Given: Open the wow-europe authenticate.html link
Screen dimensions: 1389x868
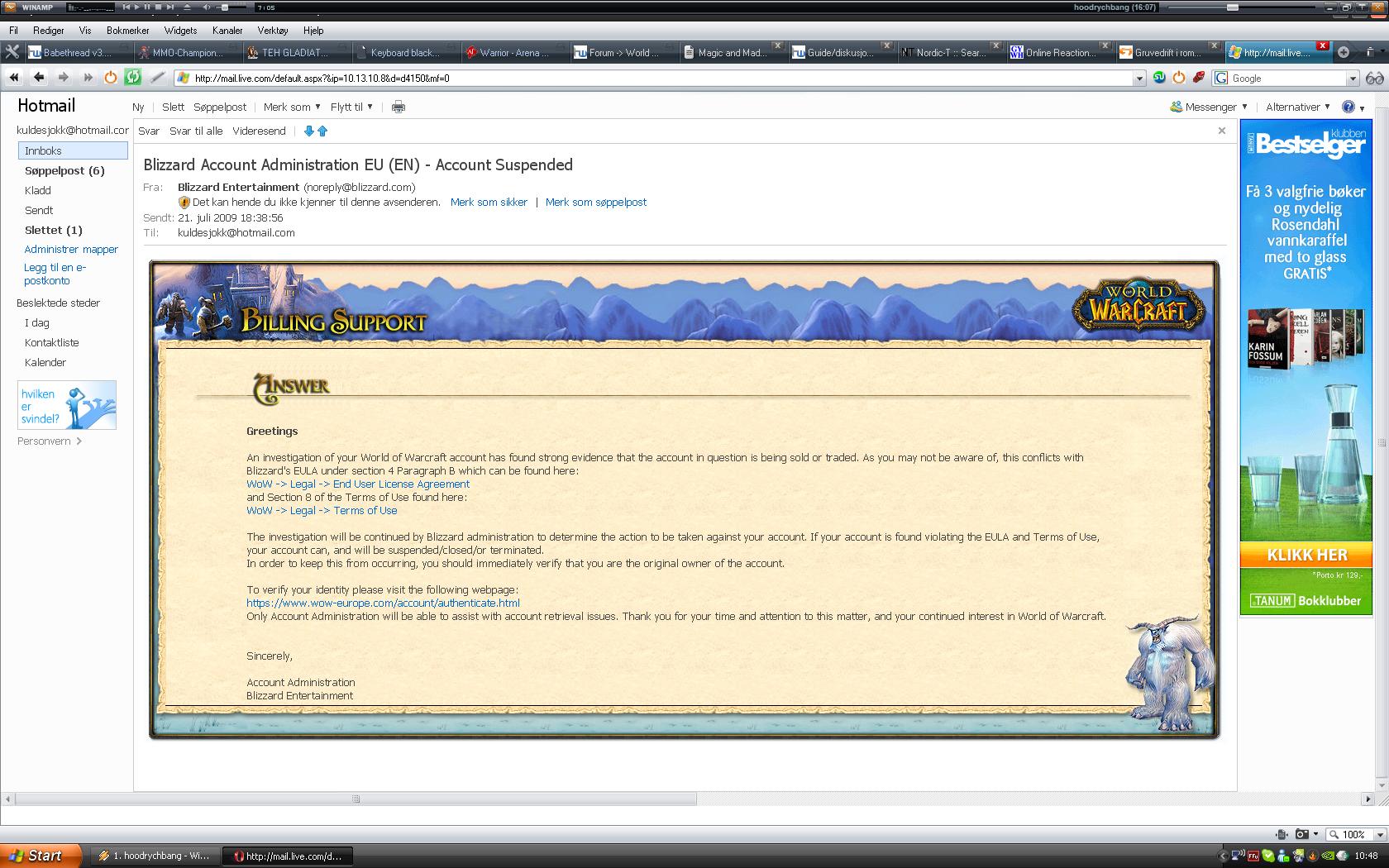Looking at the screenshot, I should 383,603.
